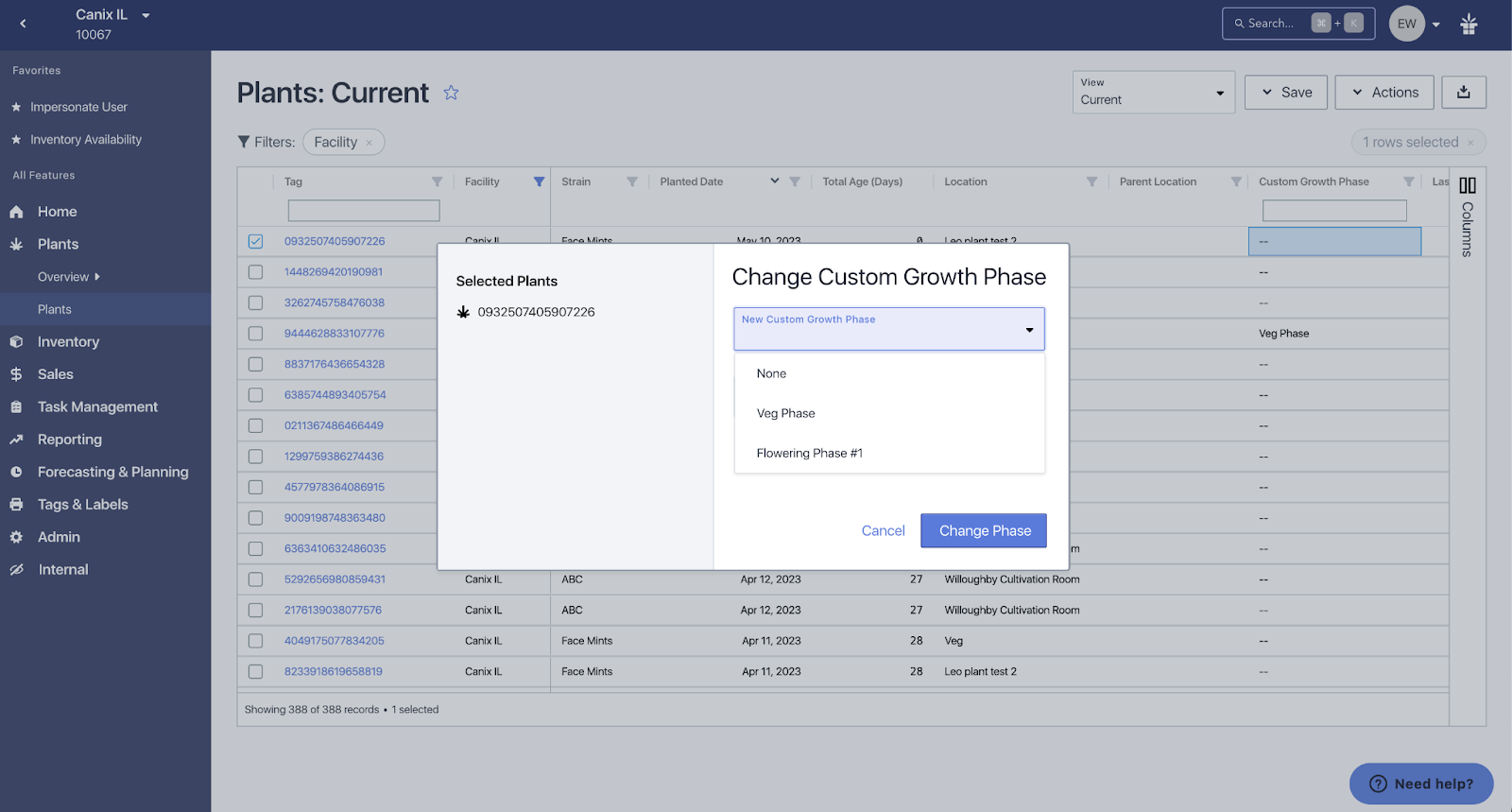
Task: Click the Tags & Labels printer icon
Action: click(x=16, y=505)
